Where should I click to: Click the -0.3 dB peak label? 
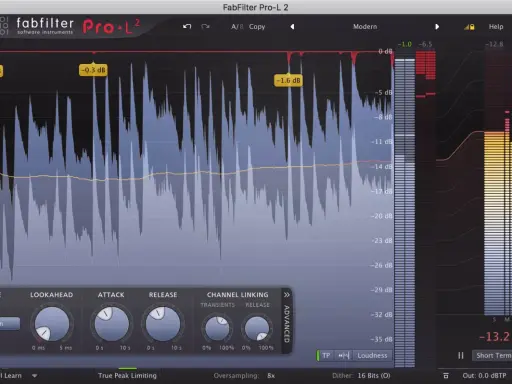(93, 70)
